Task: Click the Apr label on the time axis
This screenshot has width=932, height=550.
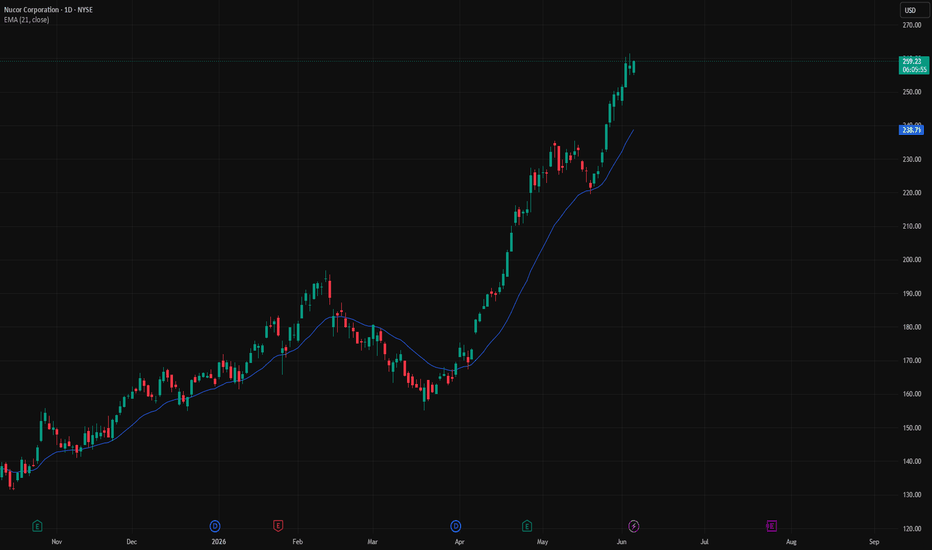Action: pyautogui.click(x=459, y=542)
